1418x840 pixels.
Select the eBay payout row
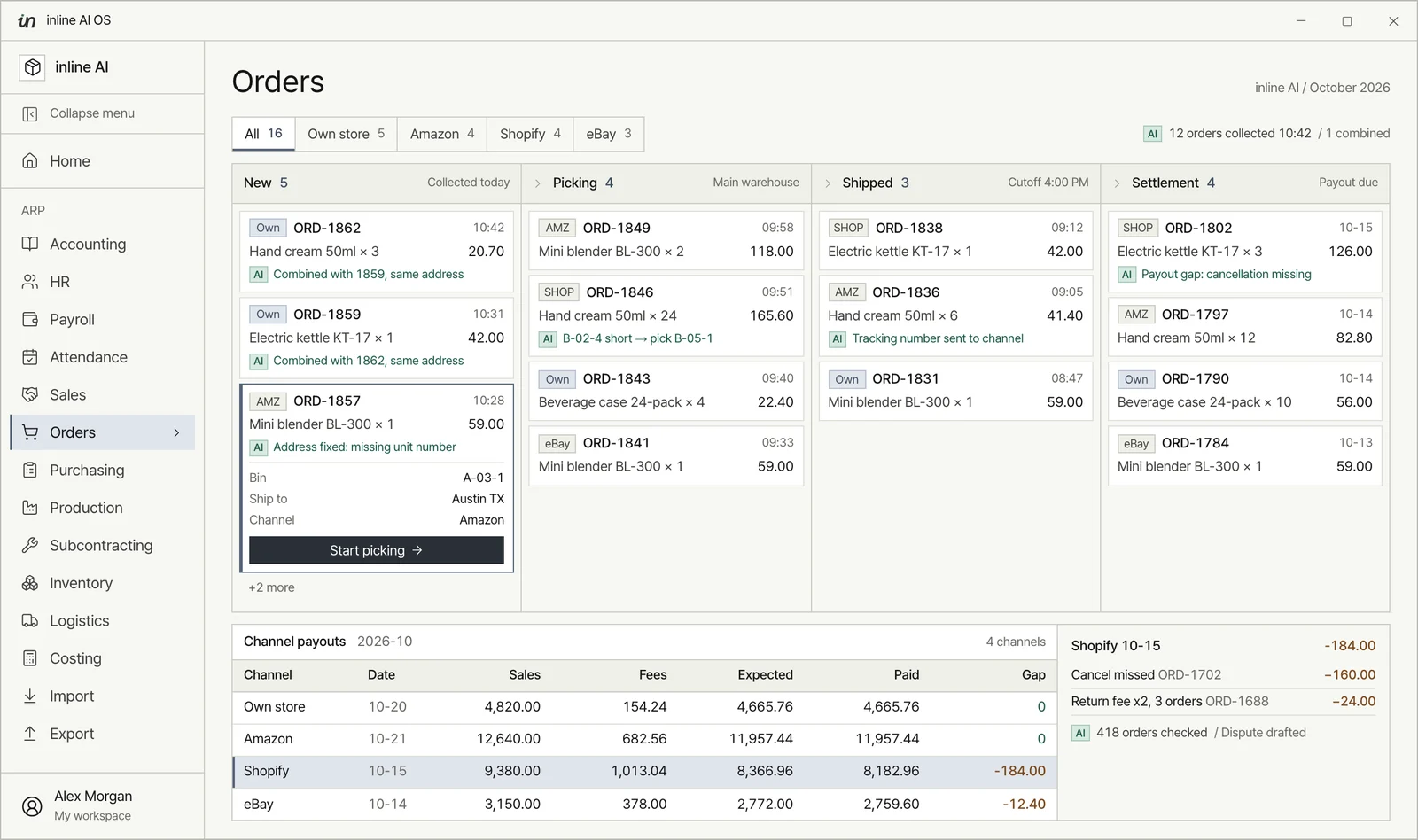(x=645, y=805)
